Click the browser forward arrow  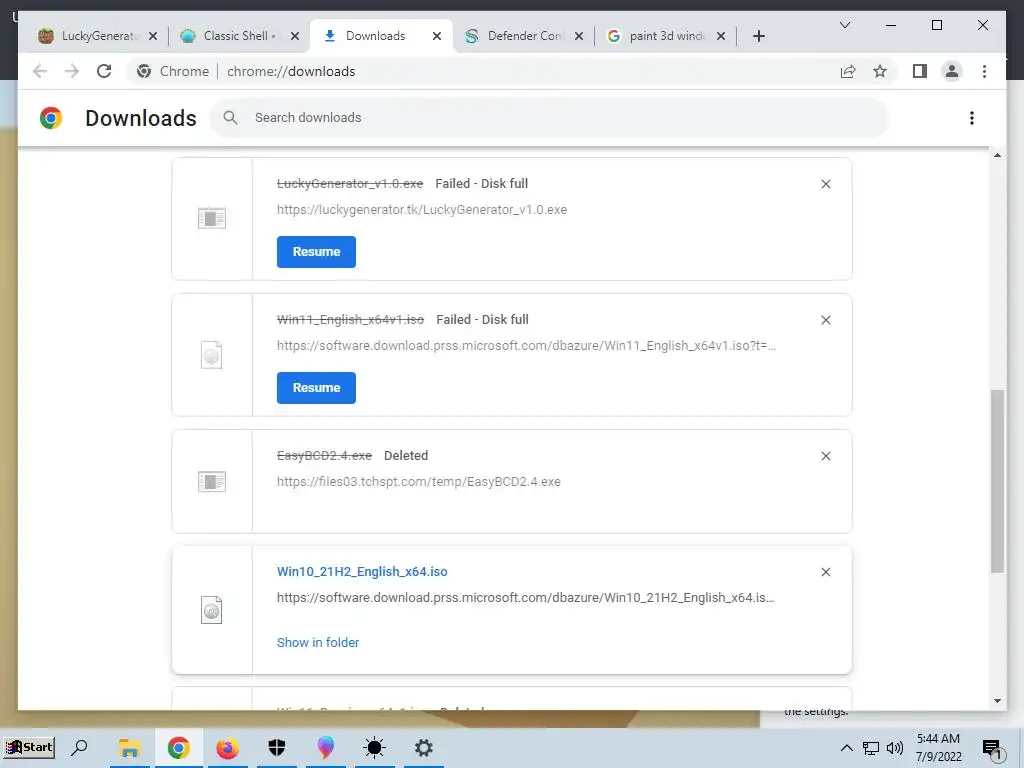point(72,71)
